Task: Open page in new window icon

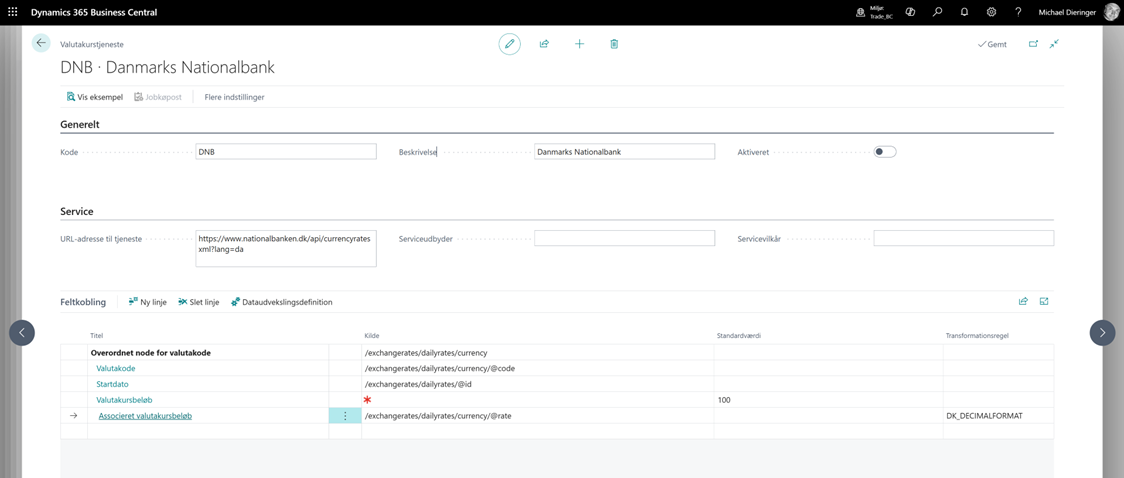Action: click(x=1033, y=44)
